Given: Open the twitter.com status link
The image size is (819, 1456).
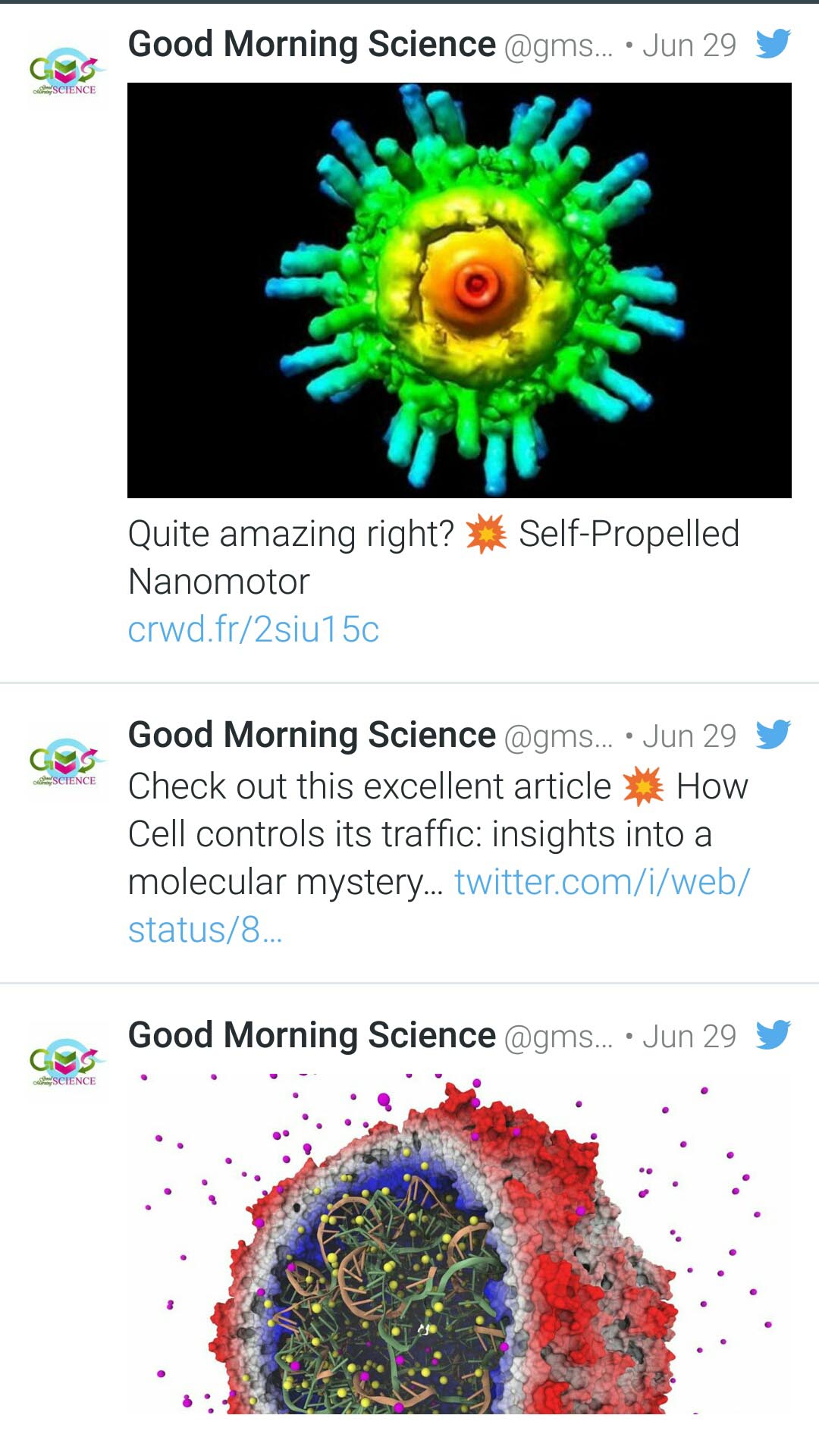Looking at the screenshot, I should [x=599, y=880].
